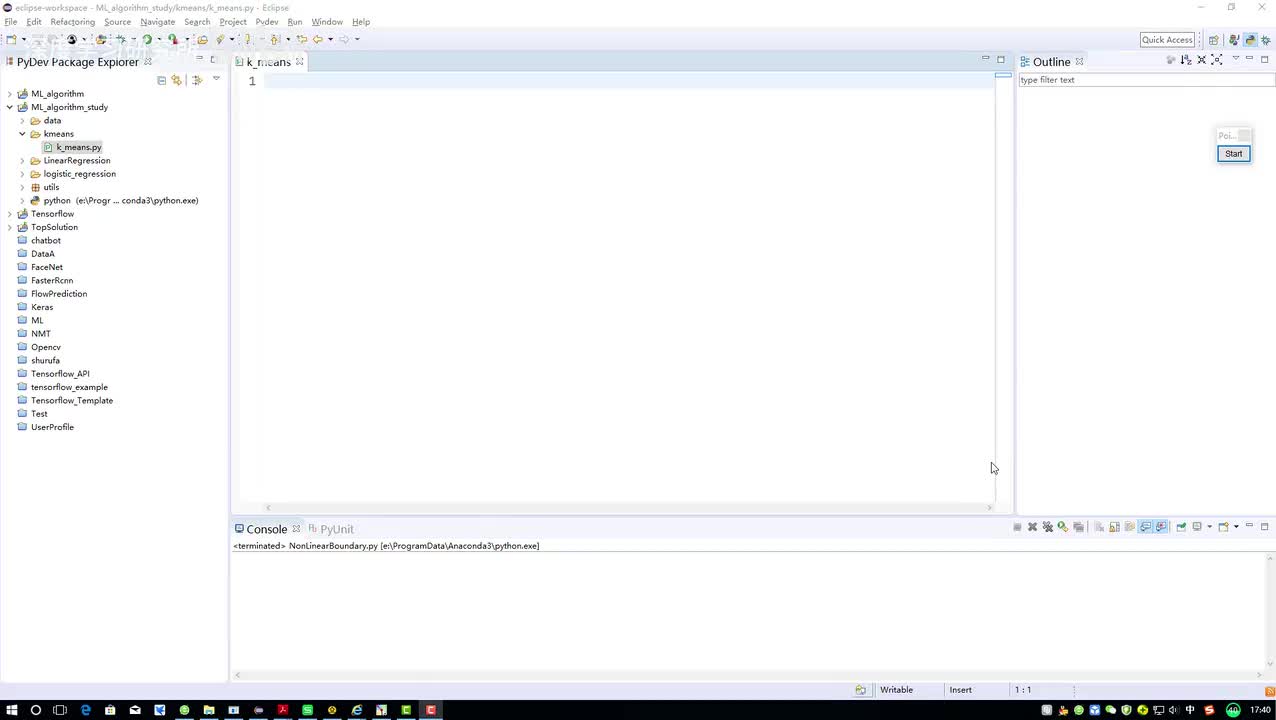Click the green Run toolbar icon

click(147, 40)
